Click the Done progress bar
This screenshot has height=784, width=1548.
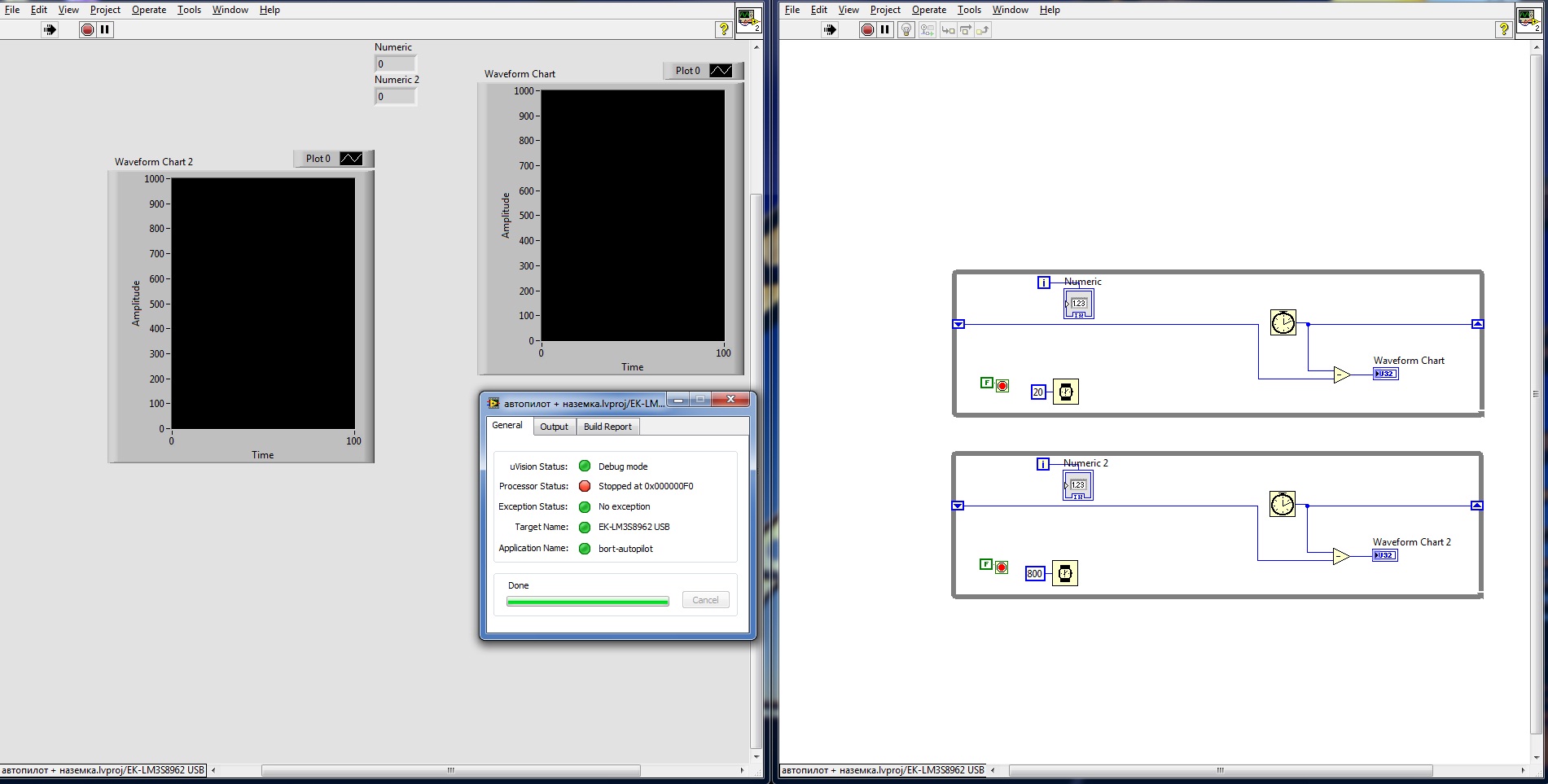click(x=587, y=602)
